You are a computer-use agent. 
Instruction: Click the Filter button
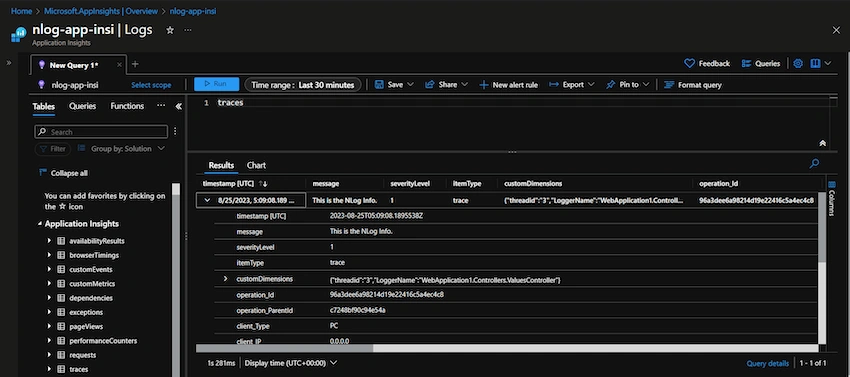53,149
